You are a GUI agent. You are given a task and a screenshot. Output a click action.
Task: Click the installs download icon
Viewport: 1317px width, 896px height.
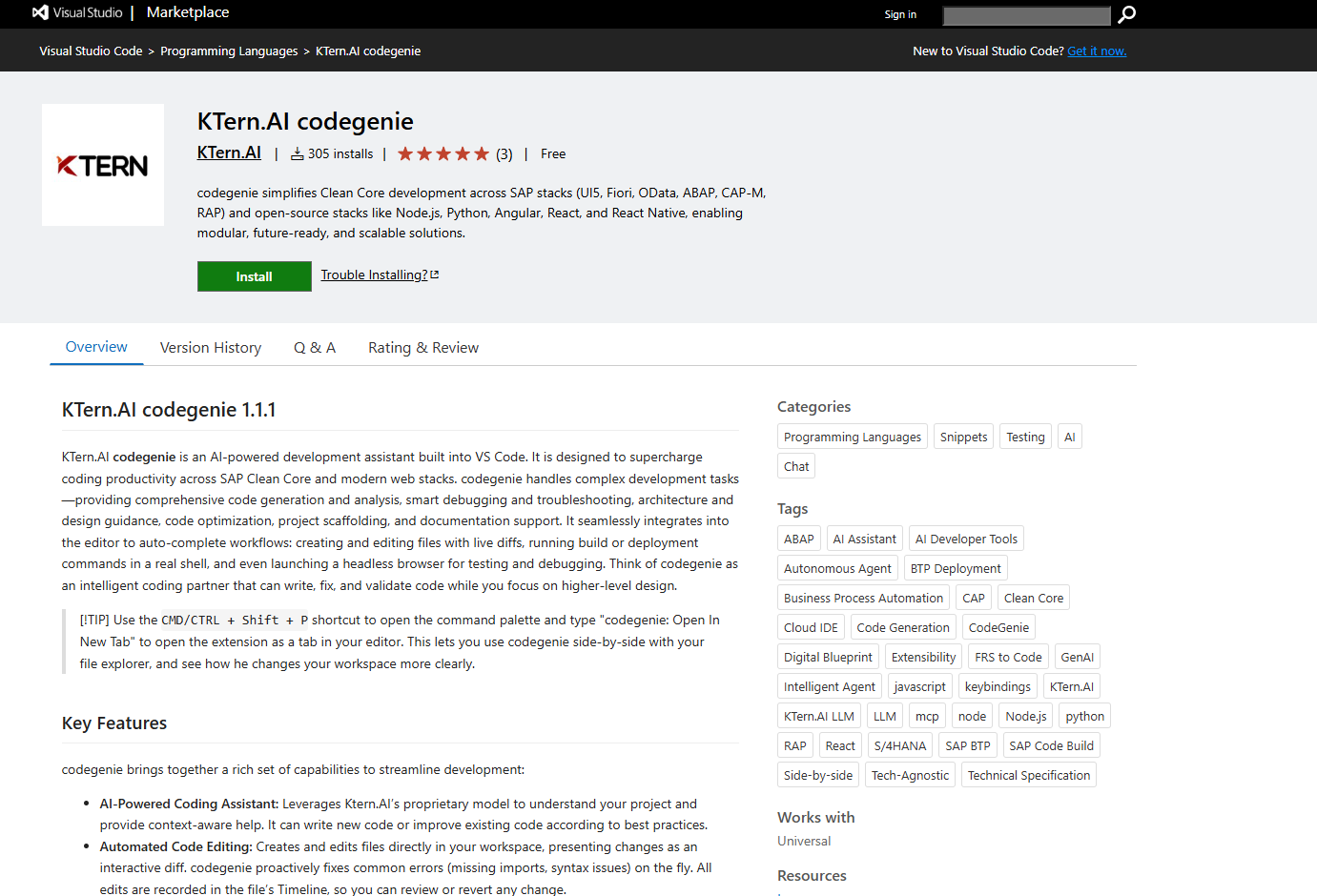tap(297, 154)
